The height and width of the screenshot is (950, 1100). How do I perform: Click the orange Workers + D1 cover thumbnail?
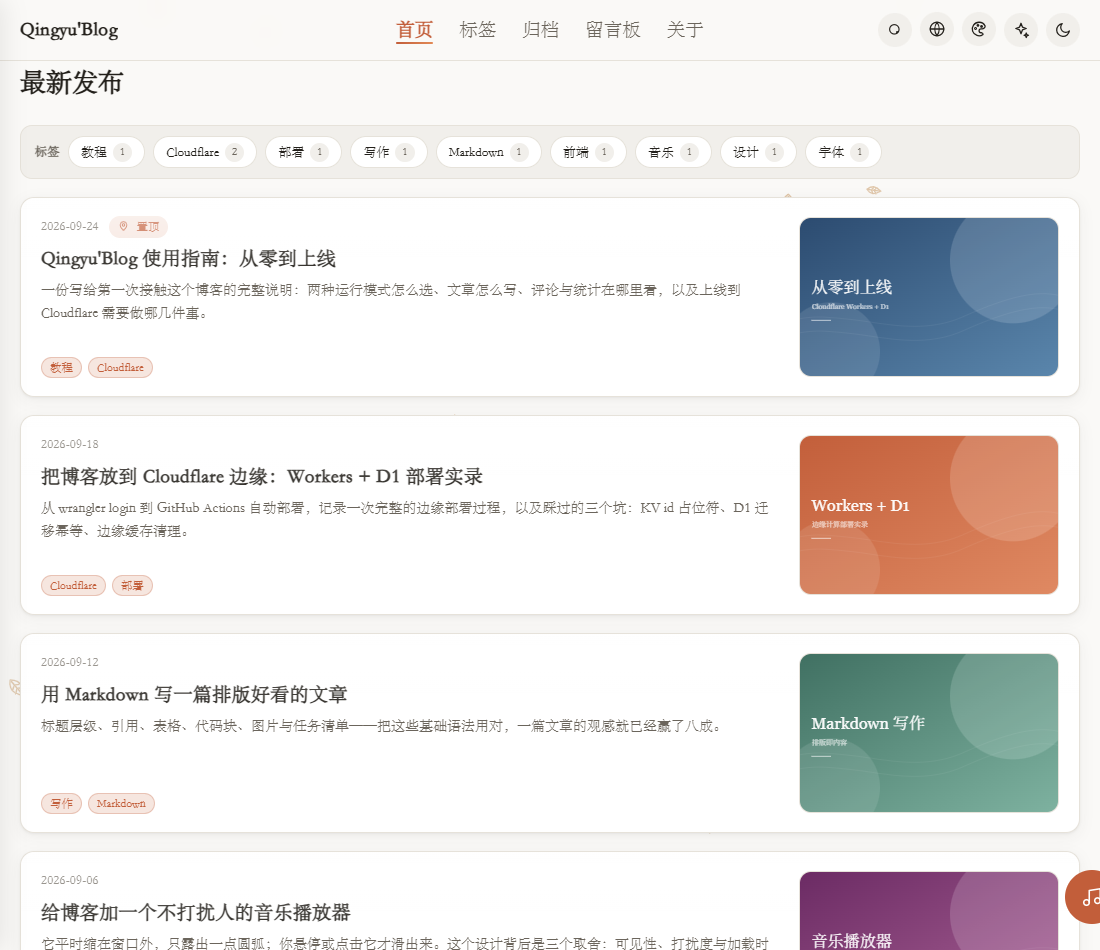[x=929, y=515]
